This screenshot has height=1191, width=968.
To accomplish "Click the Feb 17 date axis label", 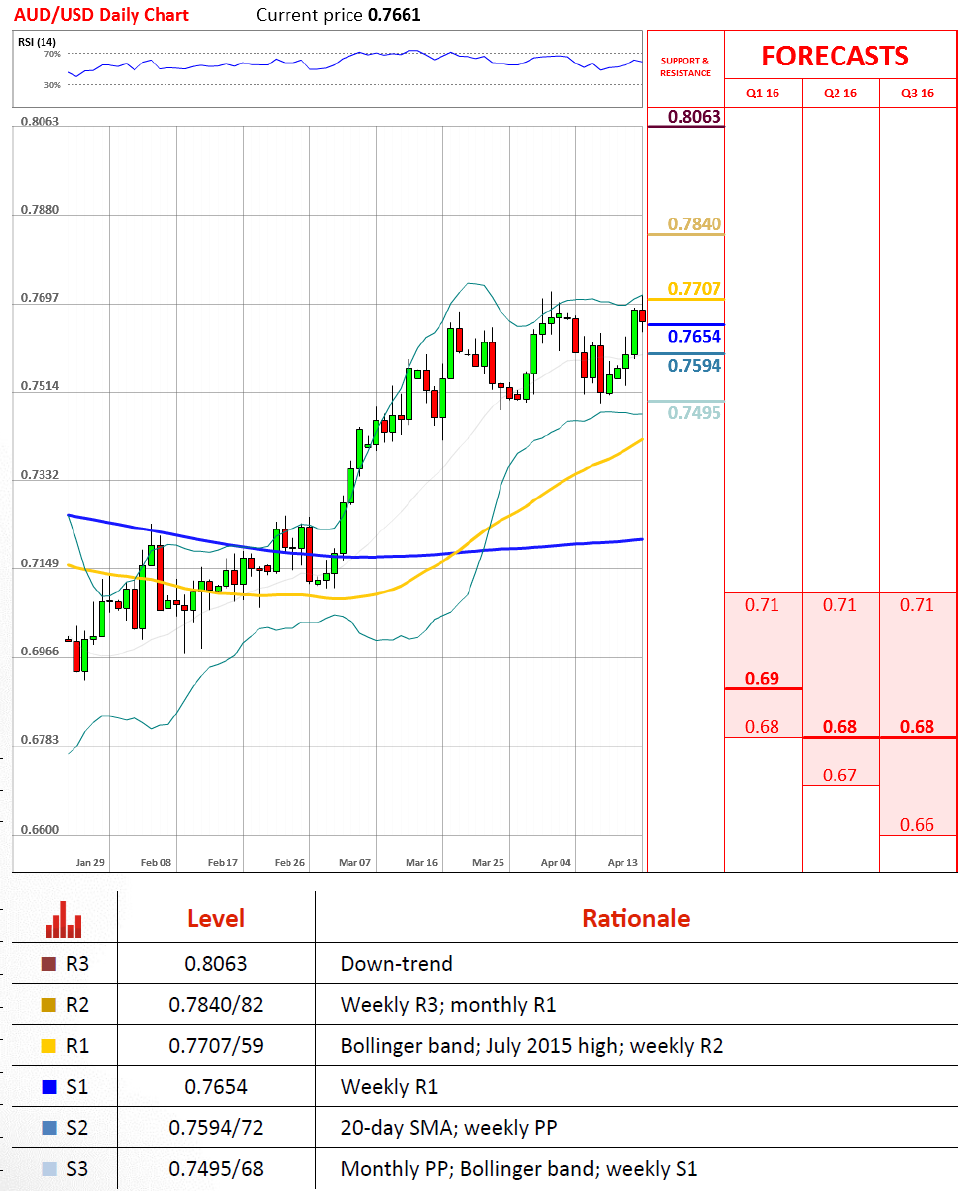I will pos(223,863).
